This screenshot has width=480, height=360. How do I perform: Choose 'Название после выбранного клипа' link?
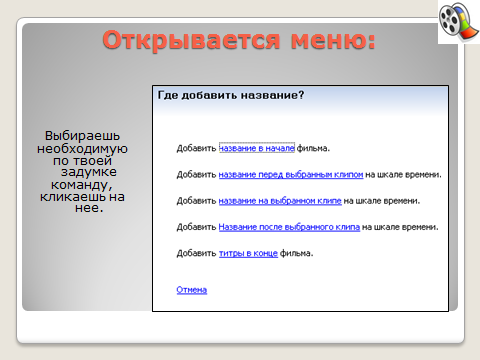click(x=289, y=227)
